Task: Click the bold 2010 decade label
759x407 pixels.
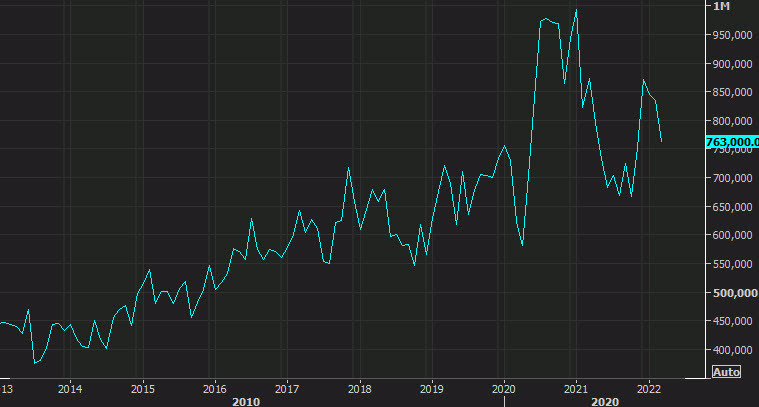Action: [246, 400]
